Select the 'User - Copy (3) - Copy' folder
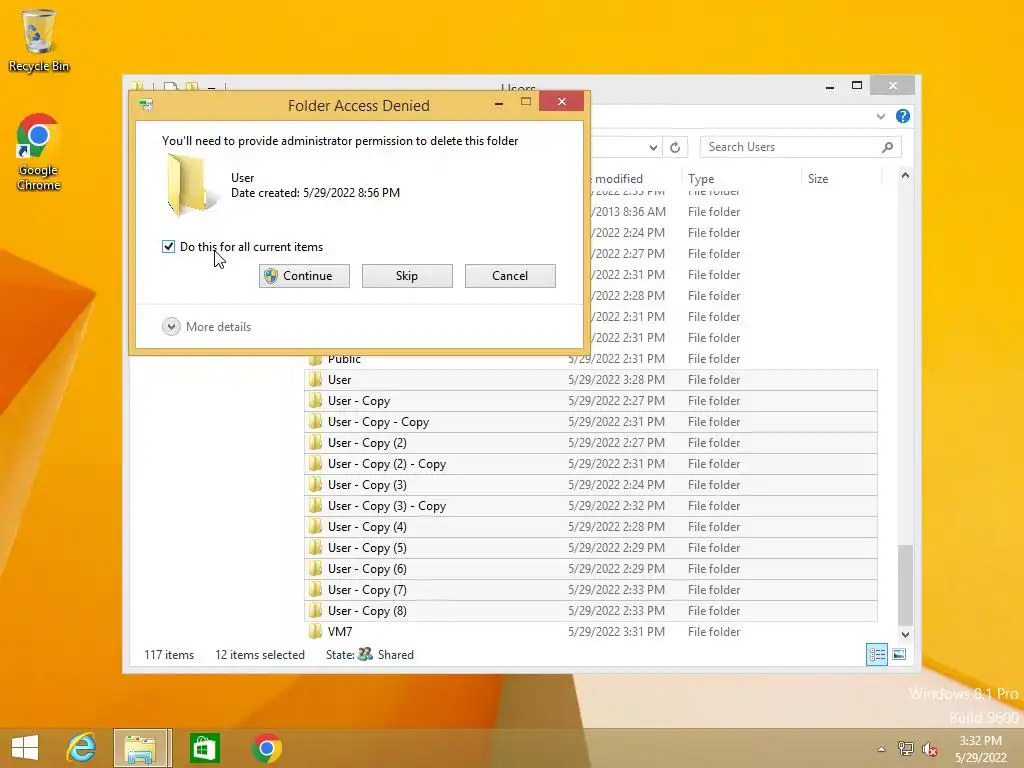 pos(591,505)
